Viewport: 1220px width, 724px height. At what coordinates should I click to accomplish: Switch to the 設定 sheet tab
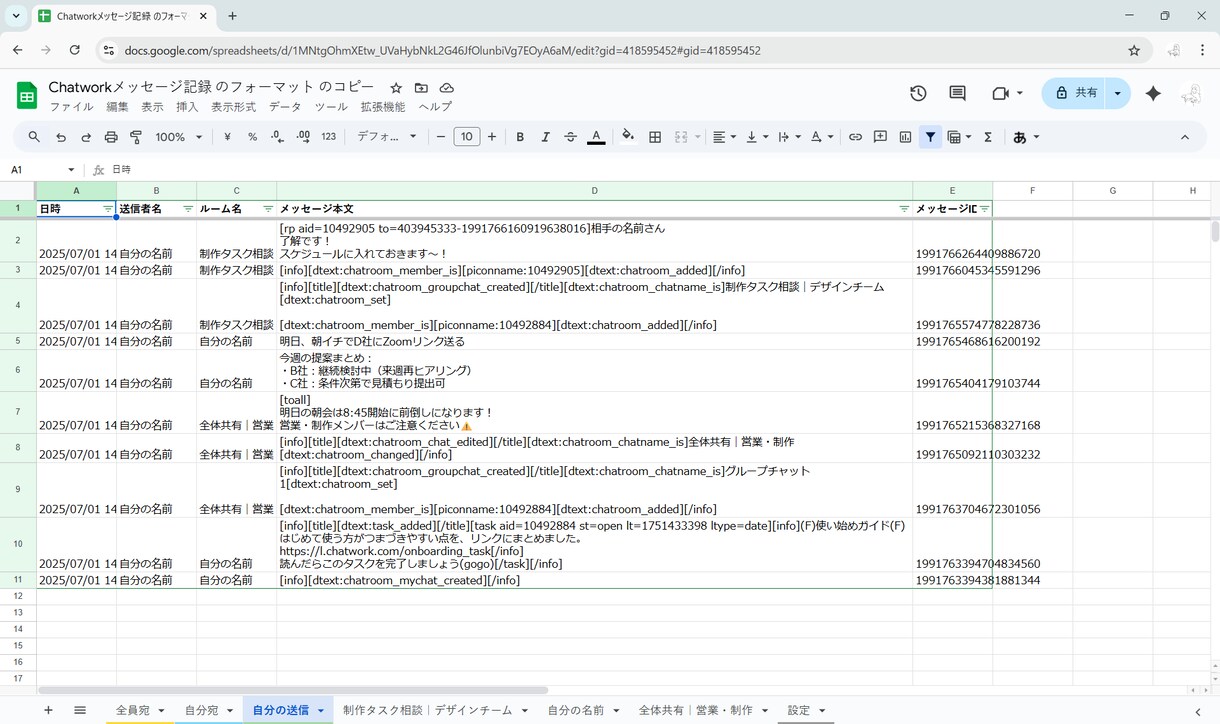click(x=799, y=710)
